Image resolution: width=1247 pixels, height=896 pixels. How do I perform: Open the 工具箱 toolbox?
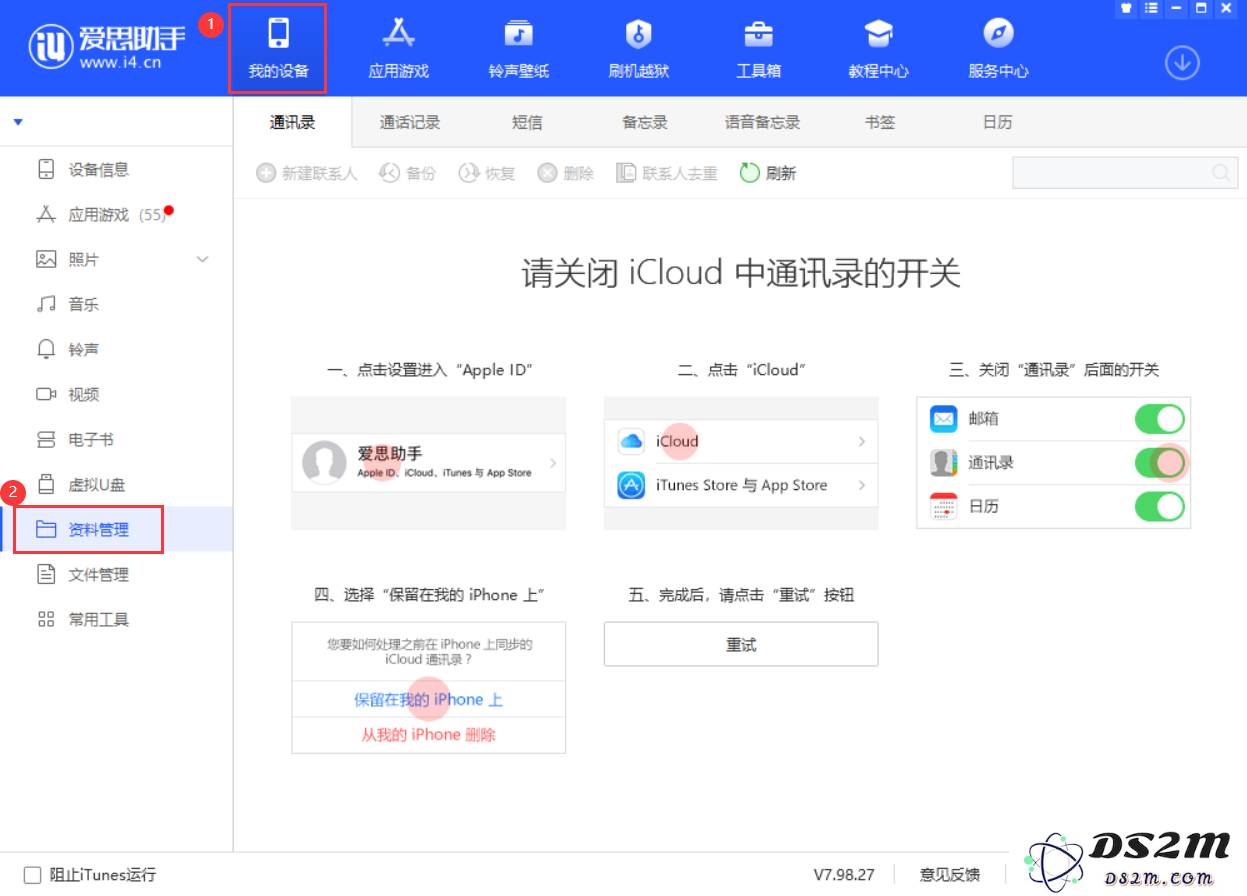click(x=758, y=48)
